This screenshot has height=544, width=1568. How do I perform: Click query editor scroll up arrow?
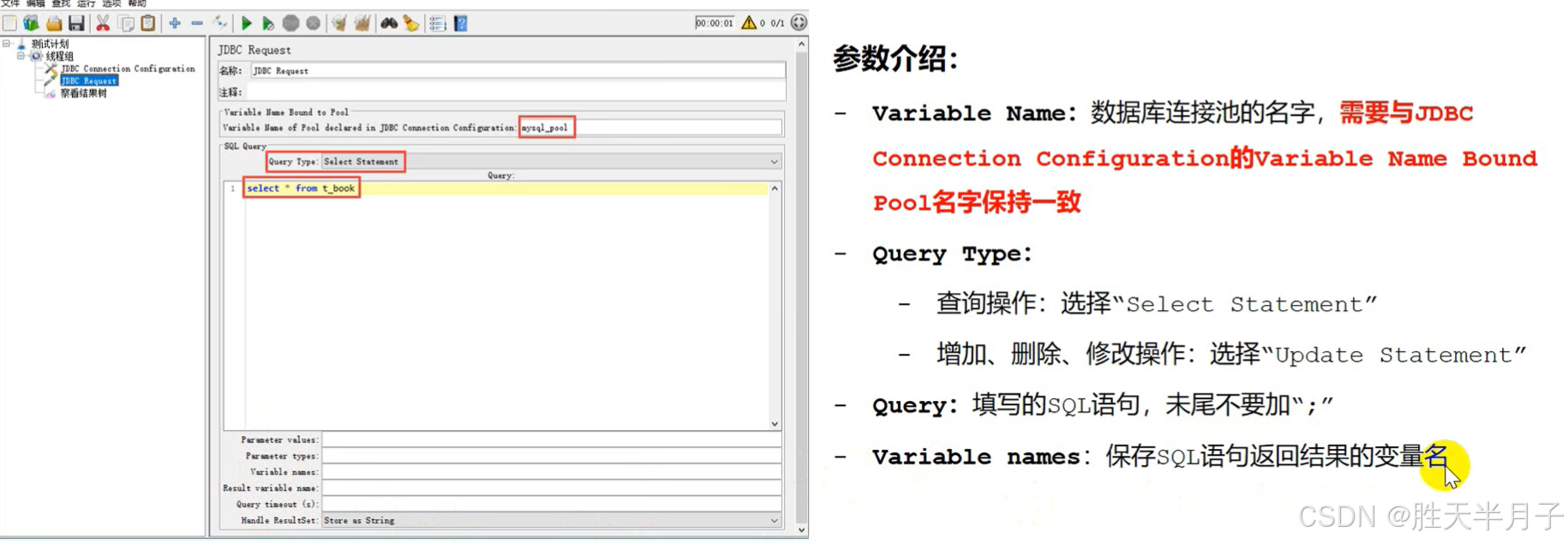point(775,188)
